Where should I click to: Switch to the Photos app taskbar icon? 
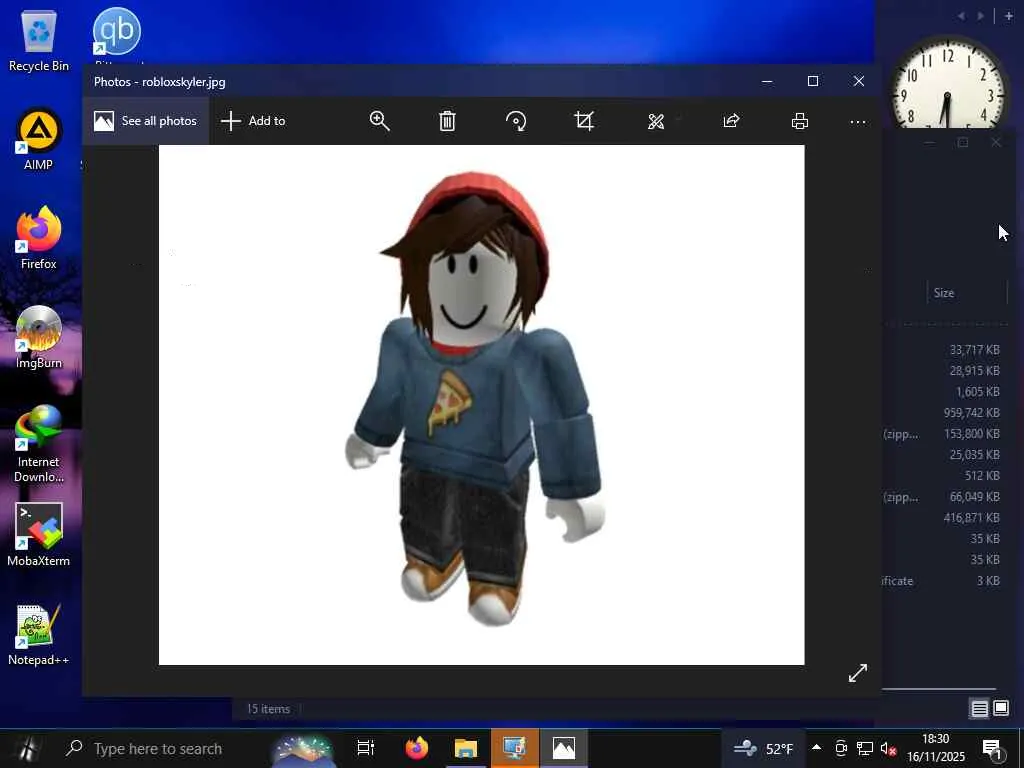pos(564,748)
